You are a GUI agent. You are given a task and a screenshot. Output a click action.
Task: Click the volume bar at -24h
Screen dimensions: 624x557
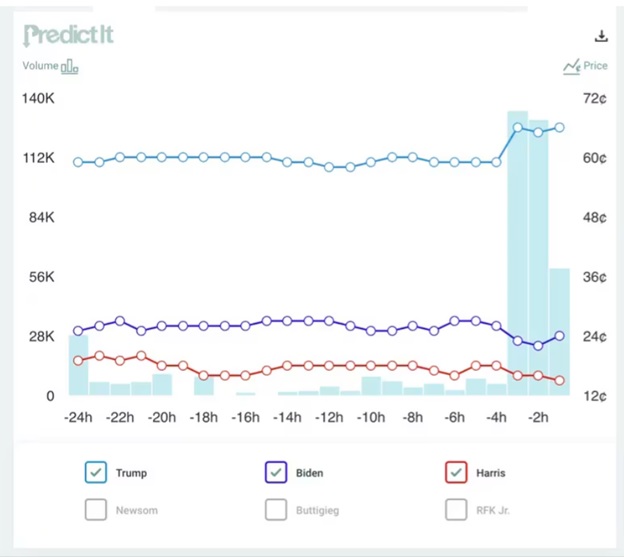78,365
